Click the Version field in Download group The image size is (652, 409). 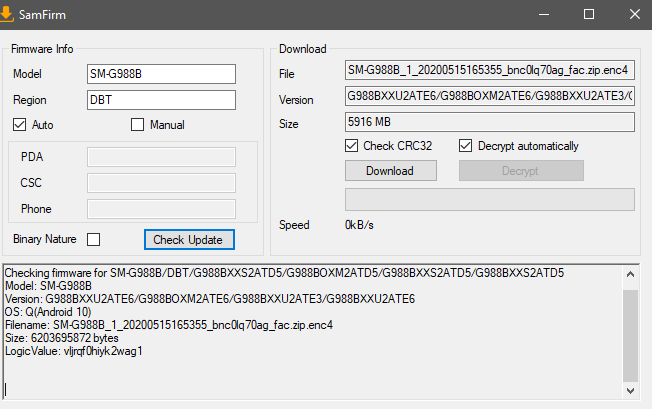pyautogui.click(x=490, y=96)
